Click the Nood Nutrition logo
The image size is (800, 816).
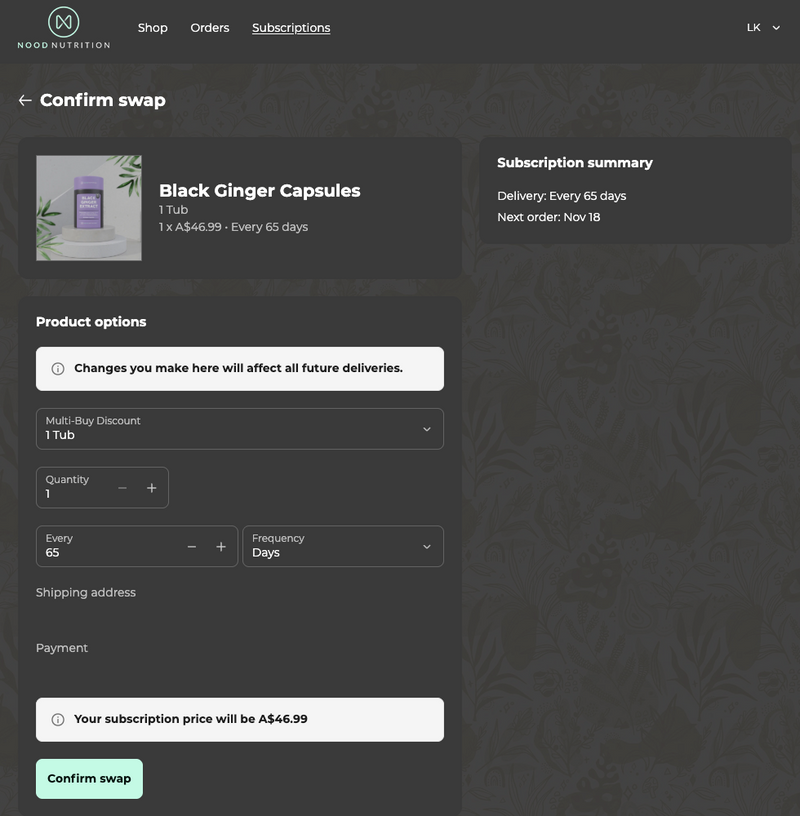tap(64, 28)
